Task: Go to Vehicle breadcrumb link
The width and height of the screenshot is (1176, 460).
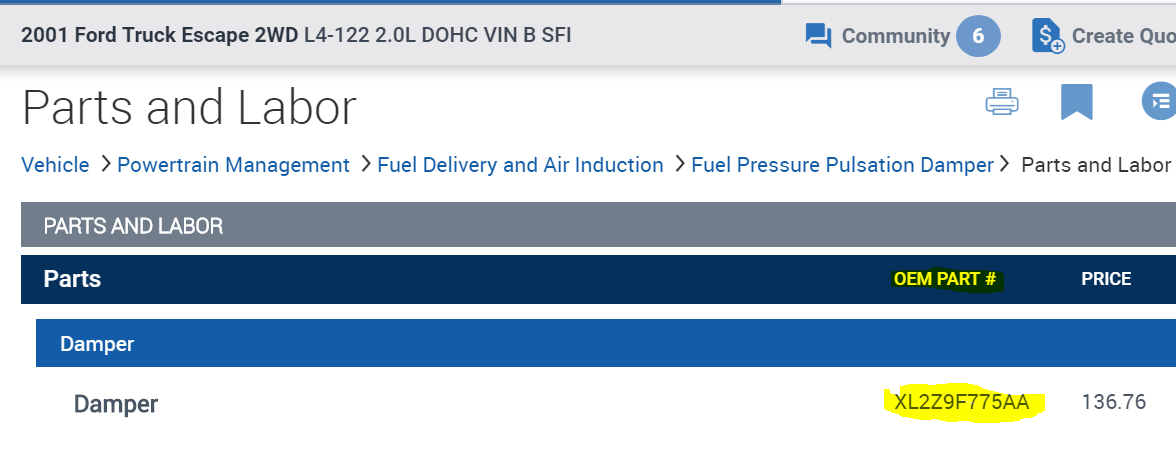Action: (55, 165)
